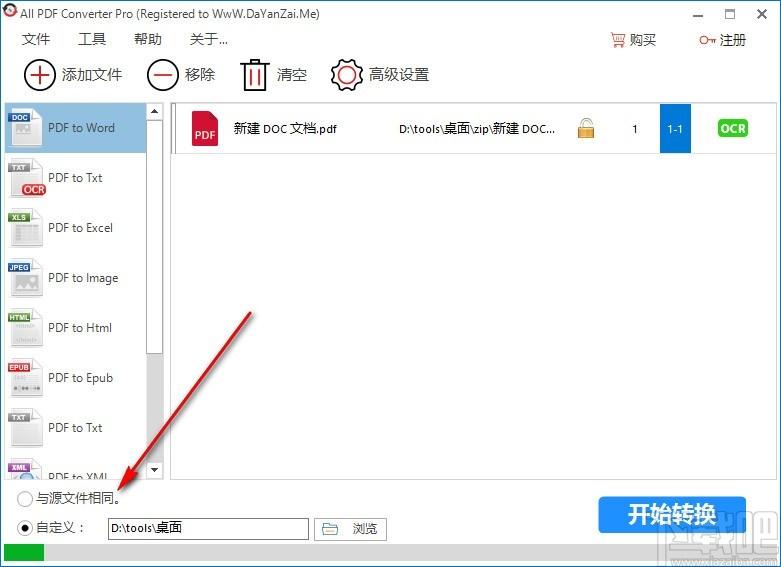Minimize the All PDF Converter window

point(698,15)
